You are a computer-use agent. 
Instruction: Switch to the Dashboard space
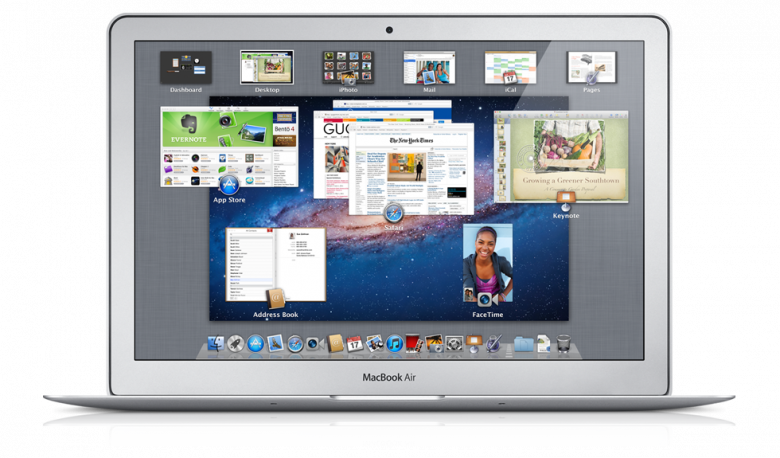[x=186, y=67]
